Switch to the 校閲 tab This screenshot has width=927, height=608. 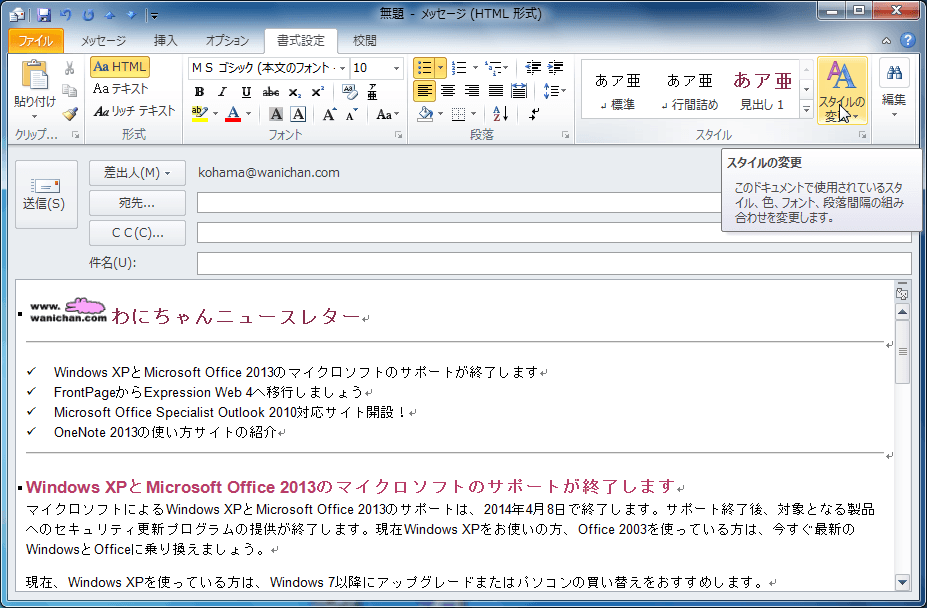click(x=364, y=40)
